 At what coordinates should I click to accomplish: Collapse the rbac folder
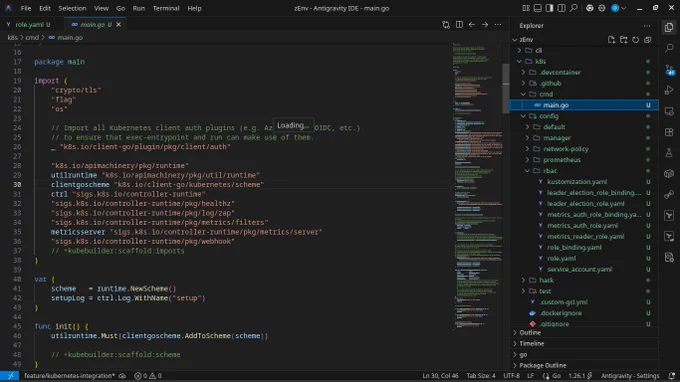point(528,171)
